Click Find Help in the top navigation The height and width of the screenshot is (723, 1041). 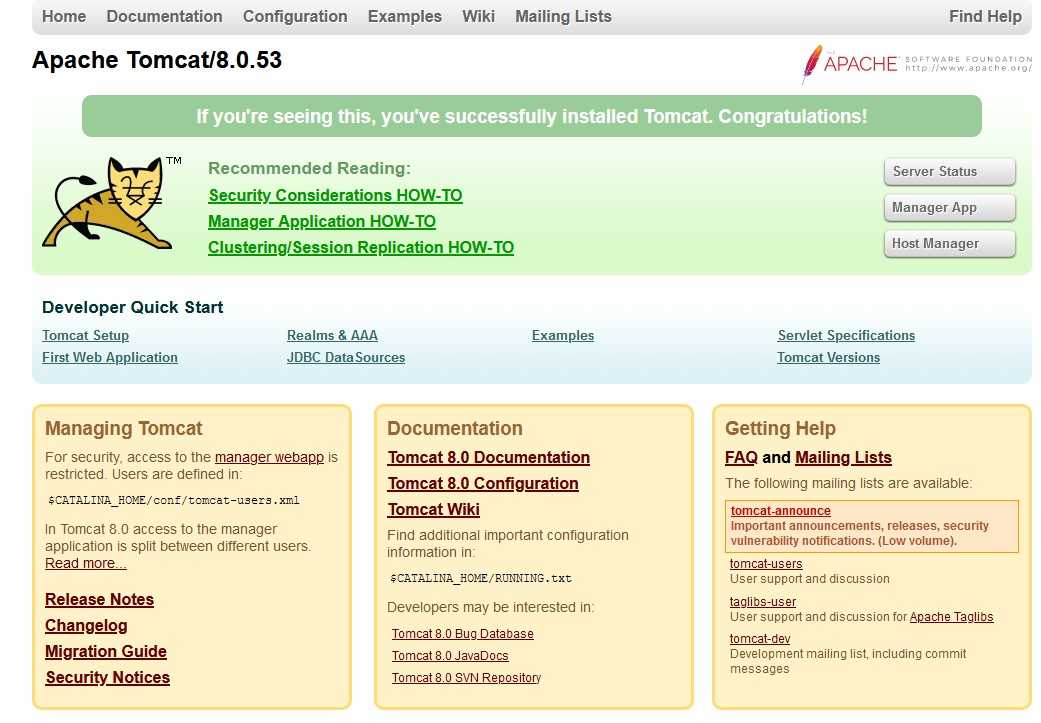pyautogui.click(x=985, y=16)
